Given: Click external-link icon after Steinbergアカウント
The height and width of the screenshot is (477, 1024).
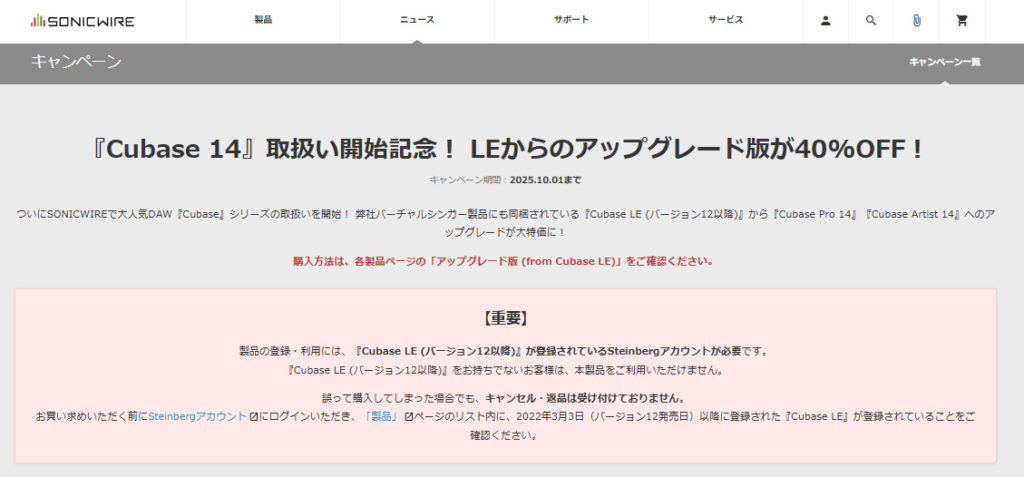Looking at the screenshot, I should pos(254,416).
